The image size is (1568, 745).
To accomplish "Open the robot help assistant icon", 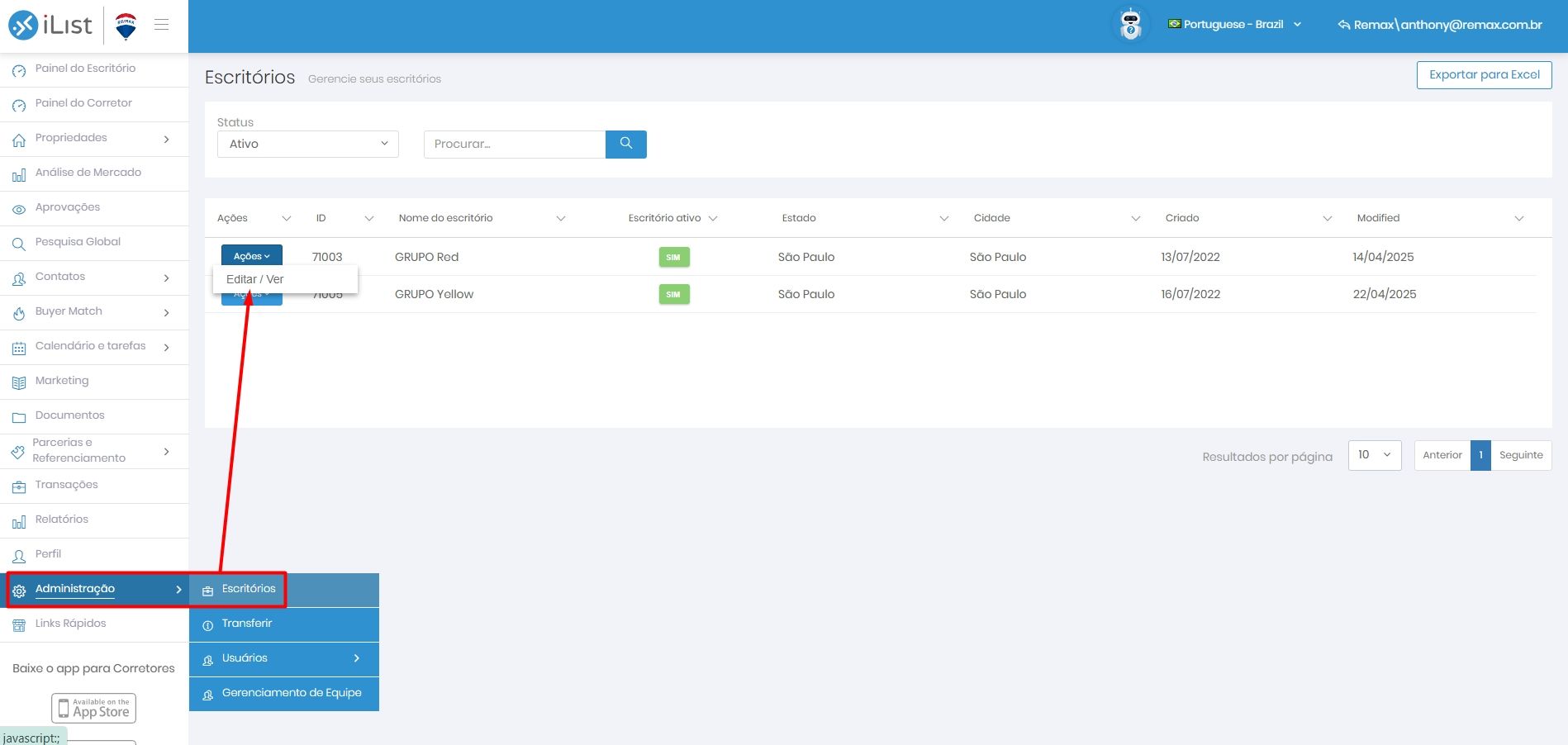I will 1130,25.
